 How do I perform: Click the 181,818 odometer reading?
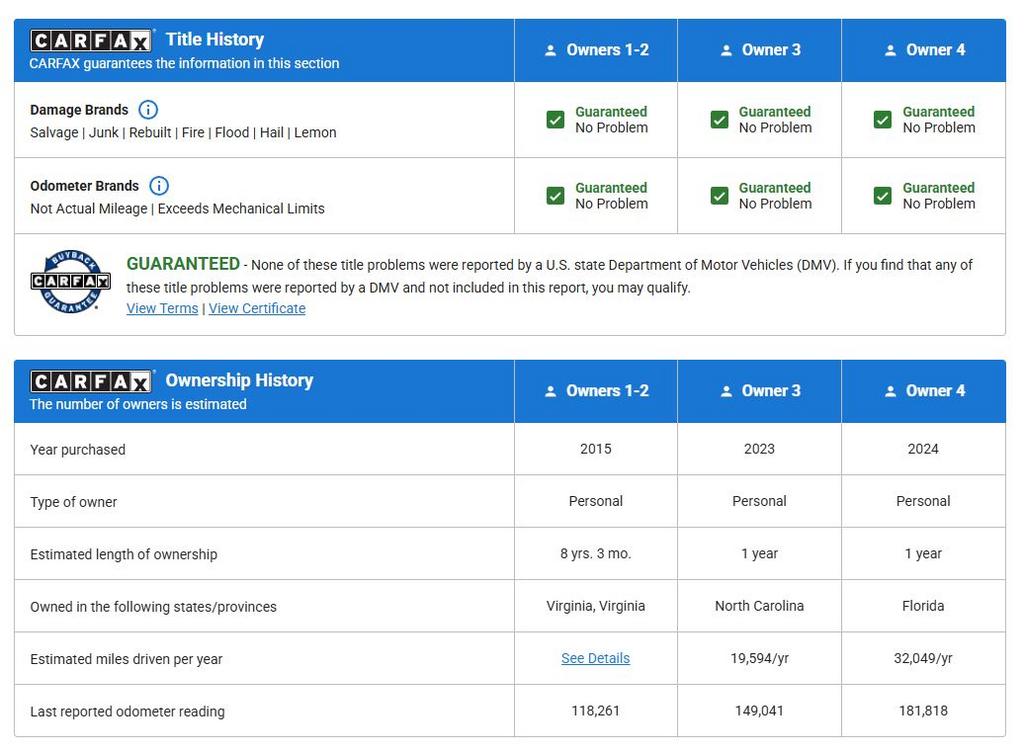tap(923, 711)
